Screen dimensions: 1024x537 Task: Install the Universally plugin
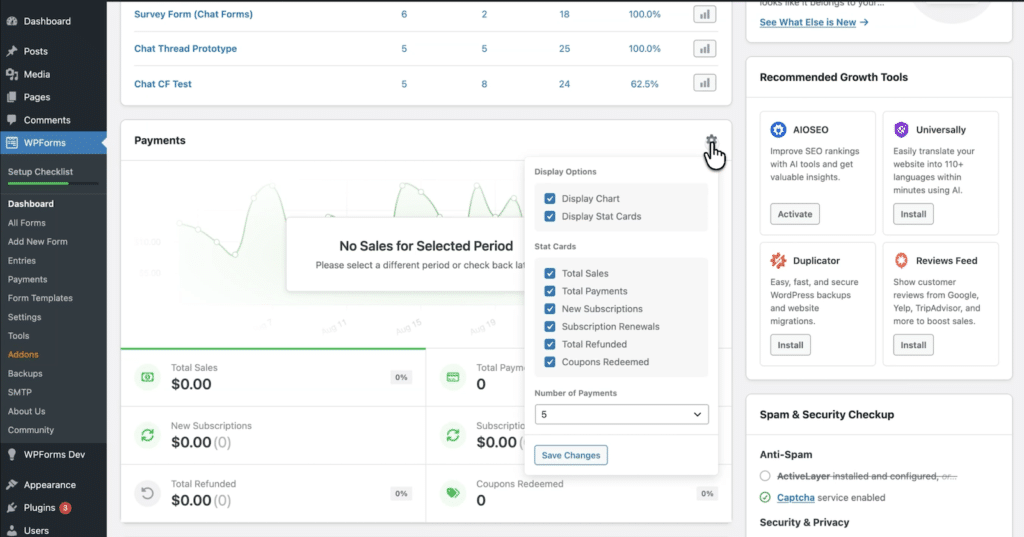[913, 214]
